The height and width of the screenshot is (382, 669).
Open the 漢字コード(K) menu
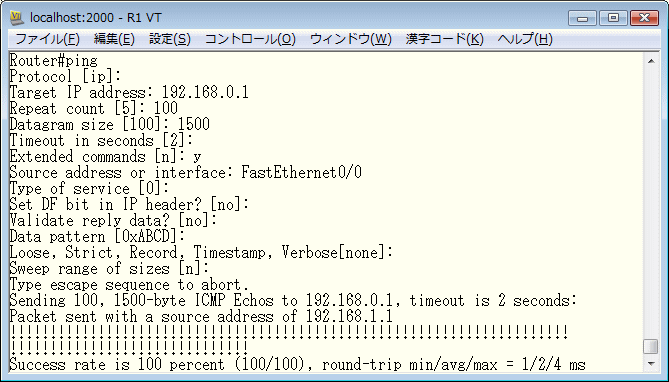point(445,39)
